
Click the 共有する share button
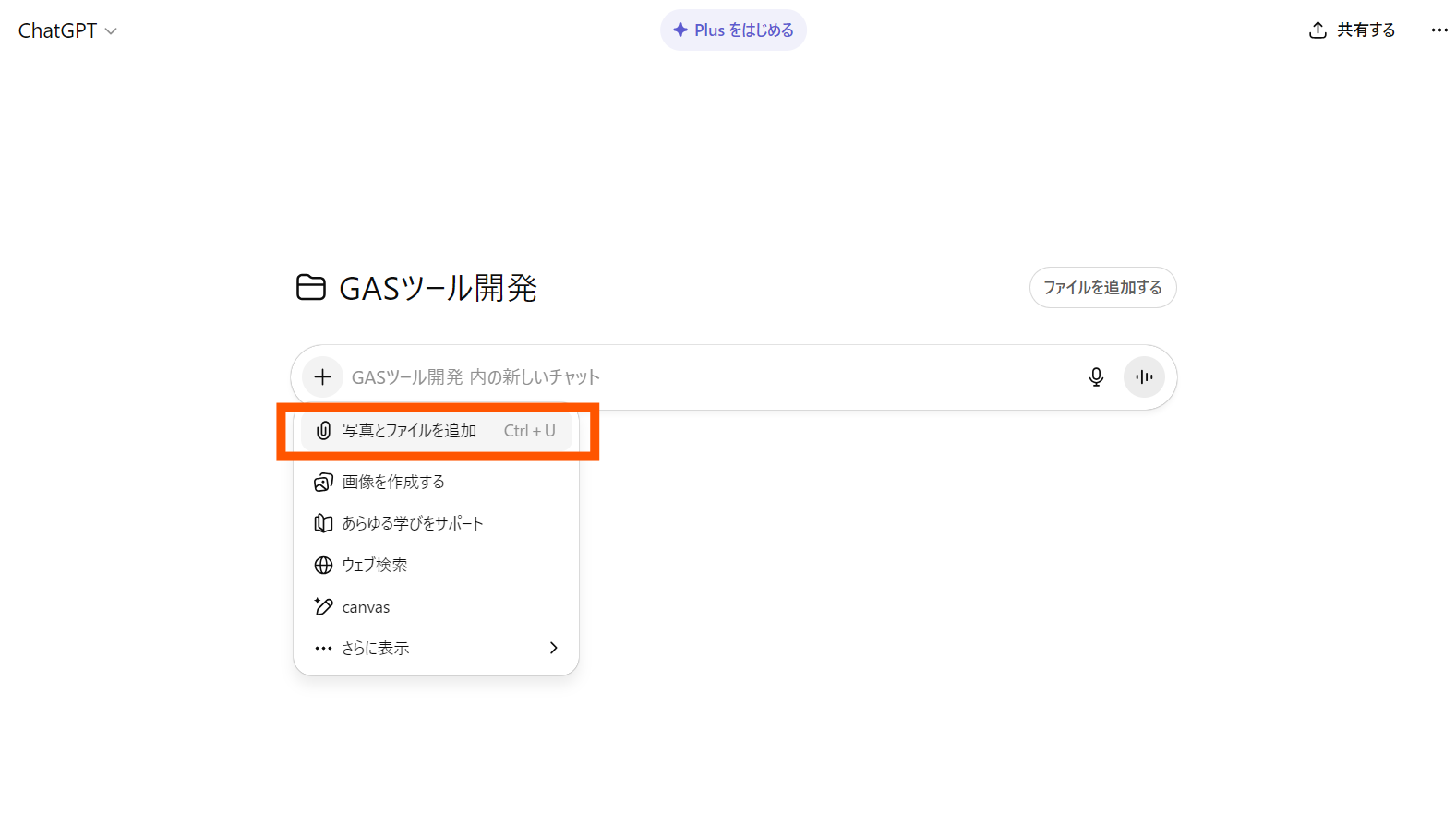(1352, 30)
